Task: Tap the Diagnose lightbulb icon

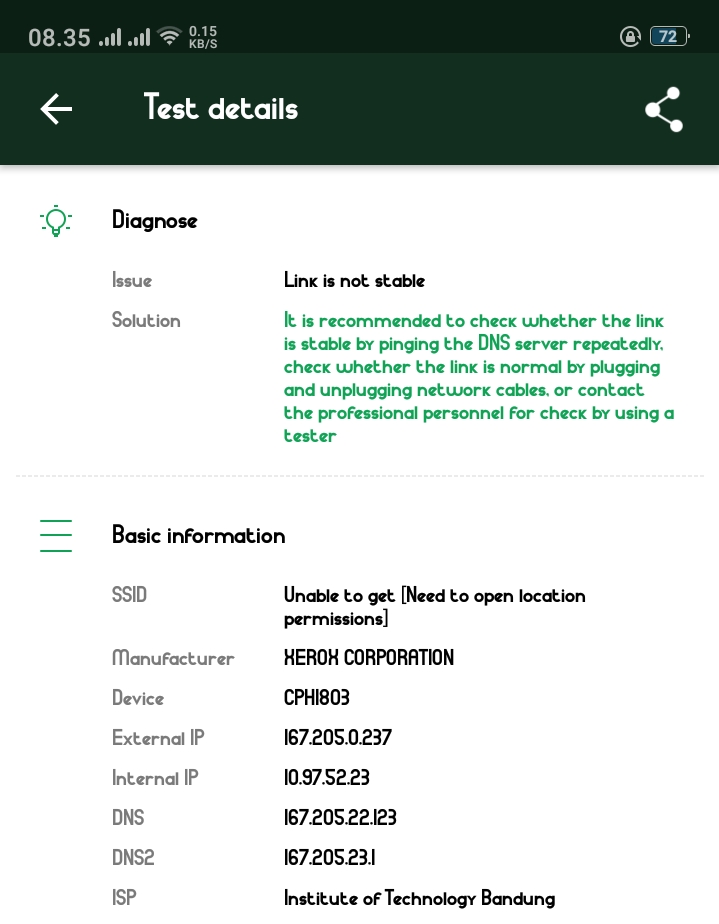Action: coord(56,220)
